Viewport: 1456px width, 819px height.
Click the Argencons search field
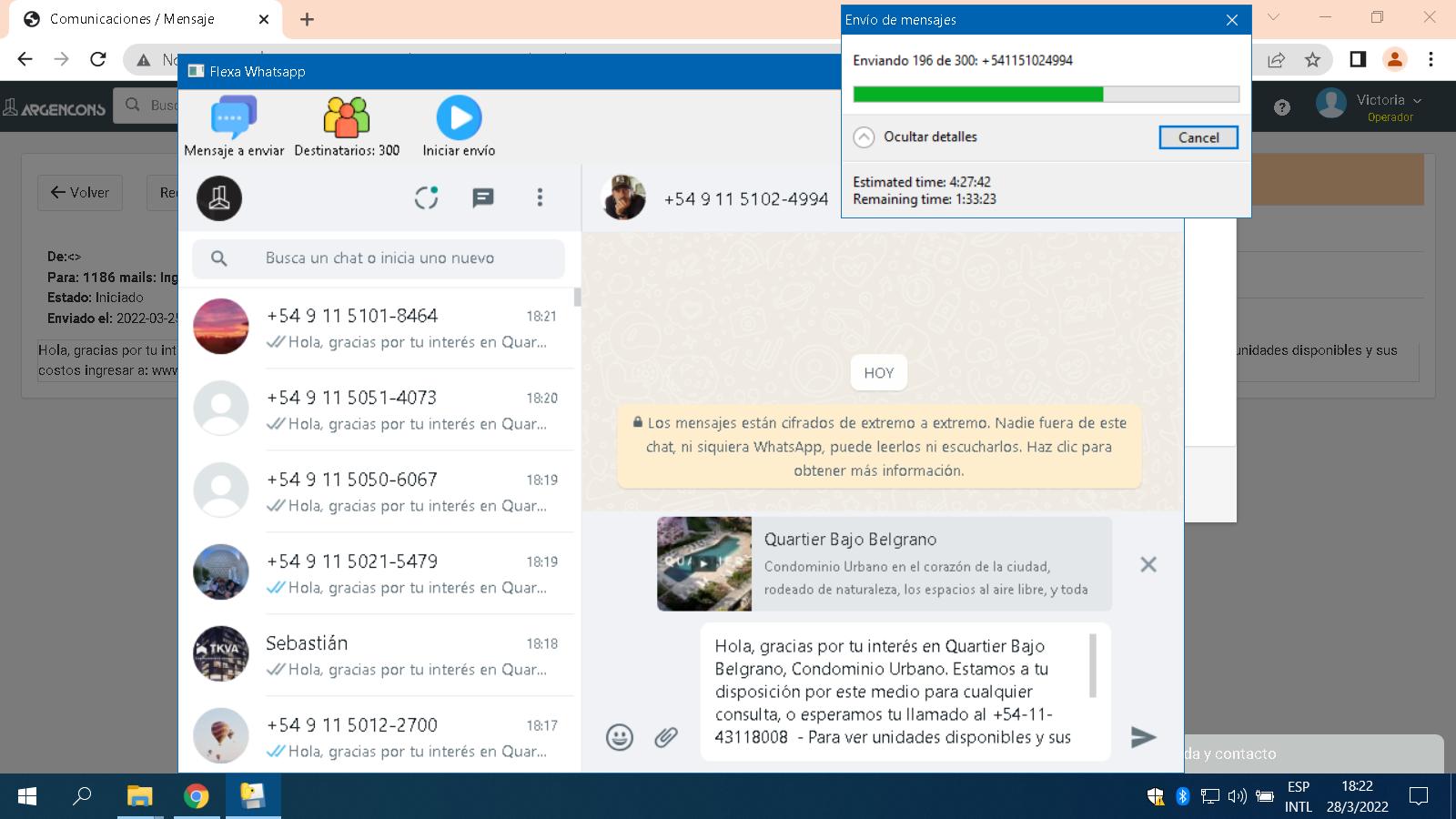(x=146, y=106)
